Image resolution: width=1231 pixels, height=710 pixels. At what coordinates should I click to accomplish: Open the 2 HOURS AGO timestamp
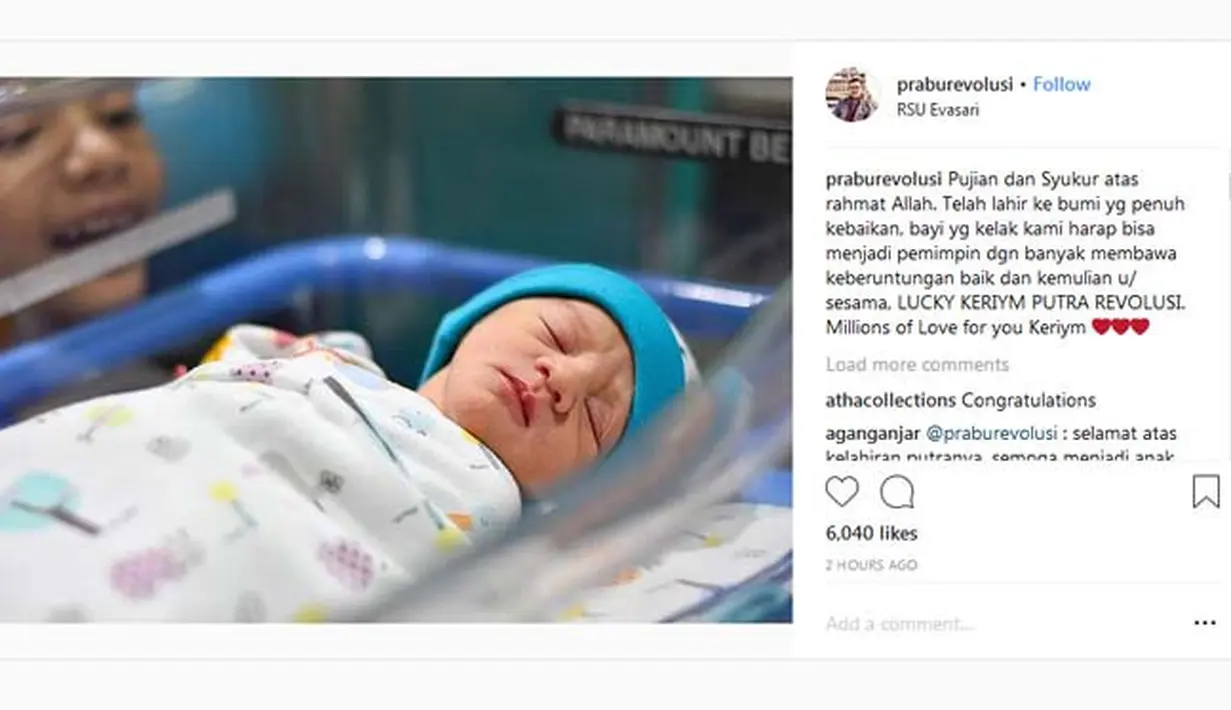click(x=871, y=565)
